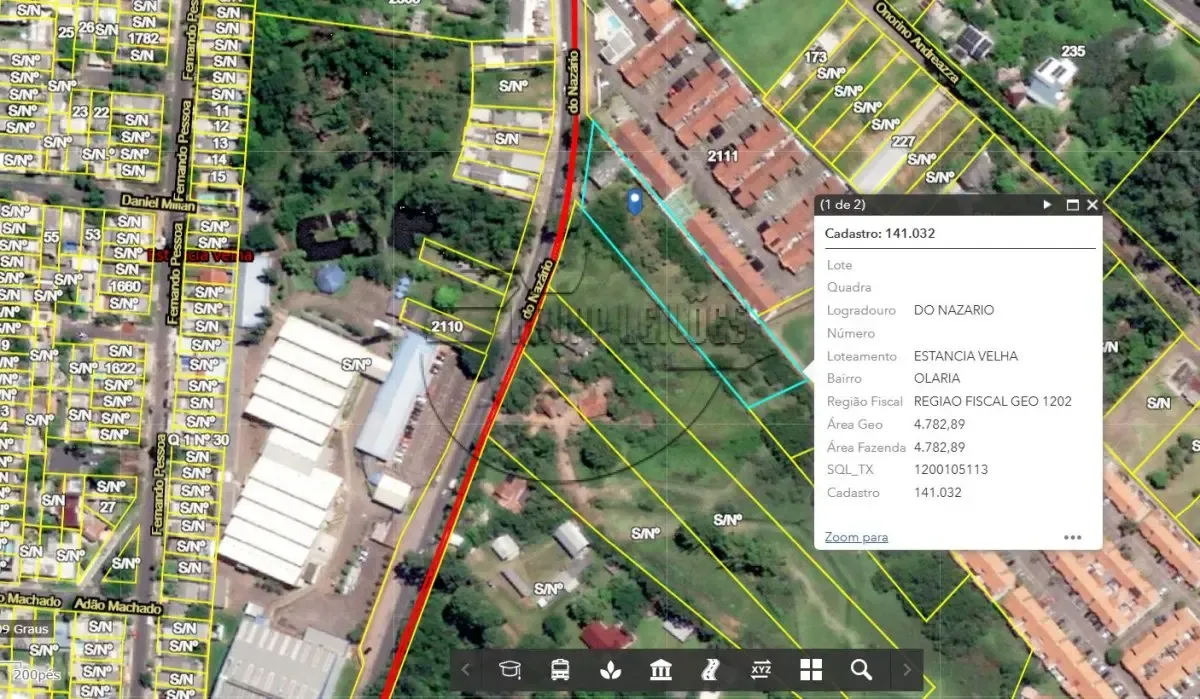
Task: Click parcel labeled 2111 on map
Action: point(722,156)
